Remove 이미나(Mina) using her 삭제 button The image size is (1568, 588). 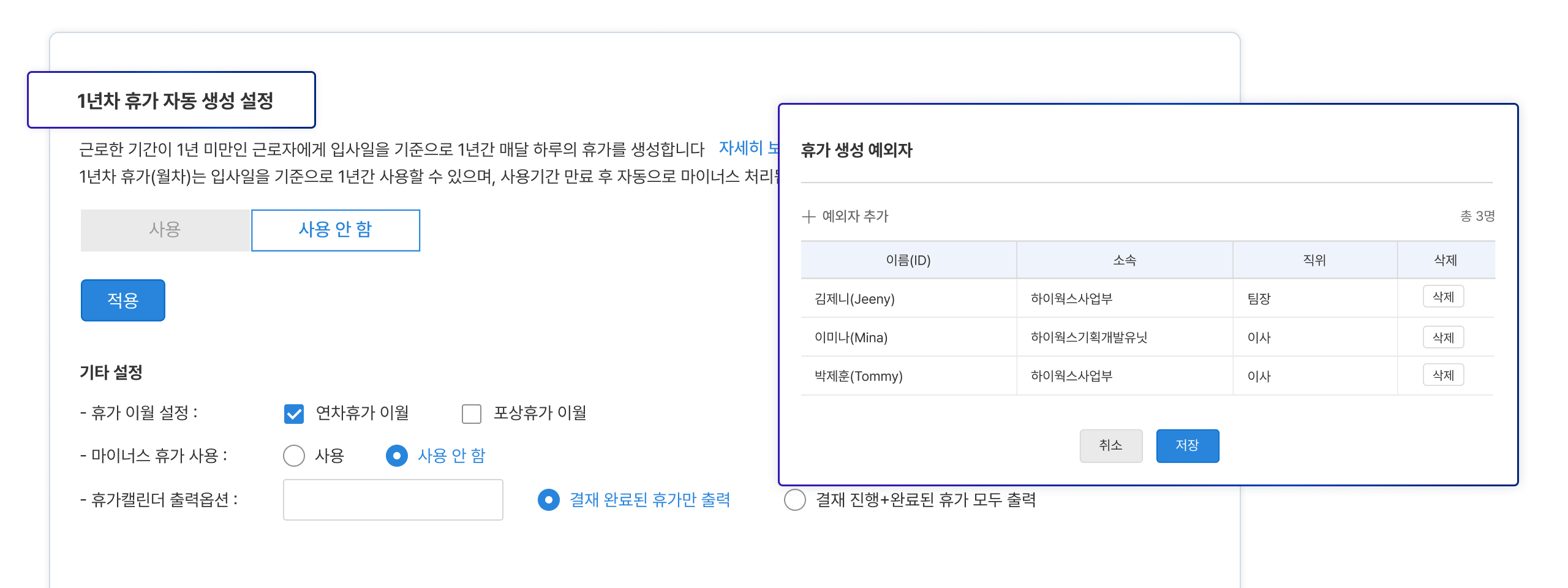pyautogui.click(x=1443, y=337)
